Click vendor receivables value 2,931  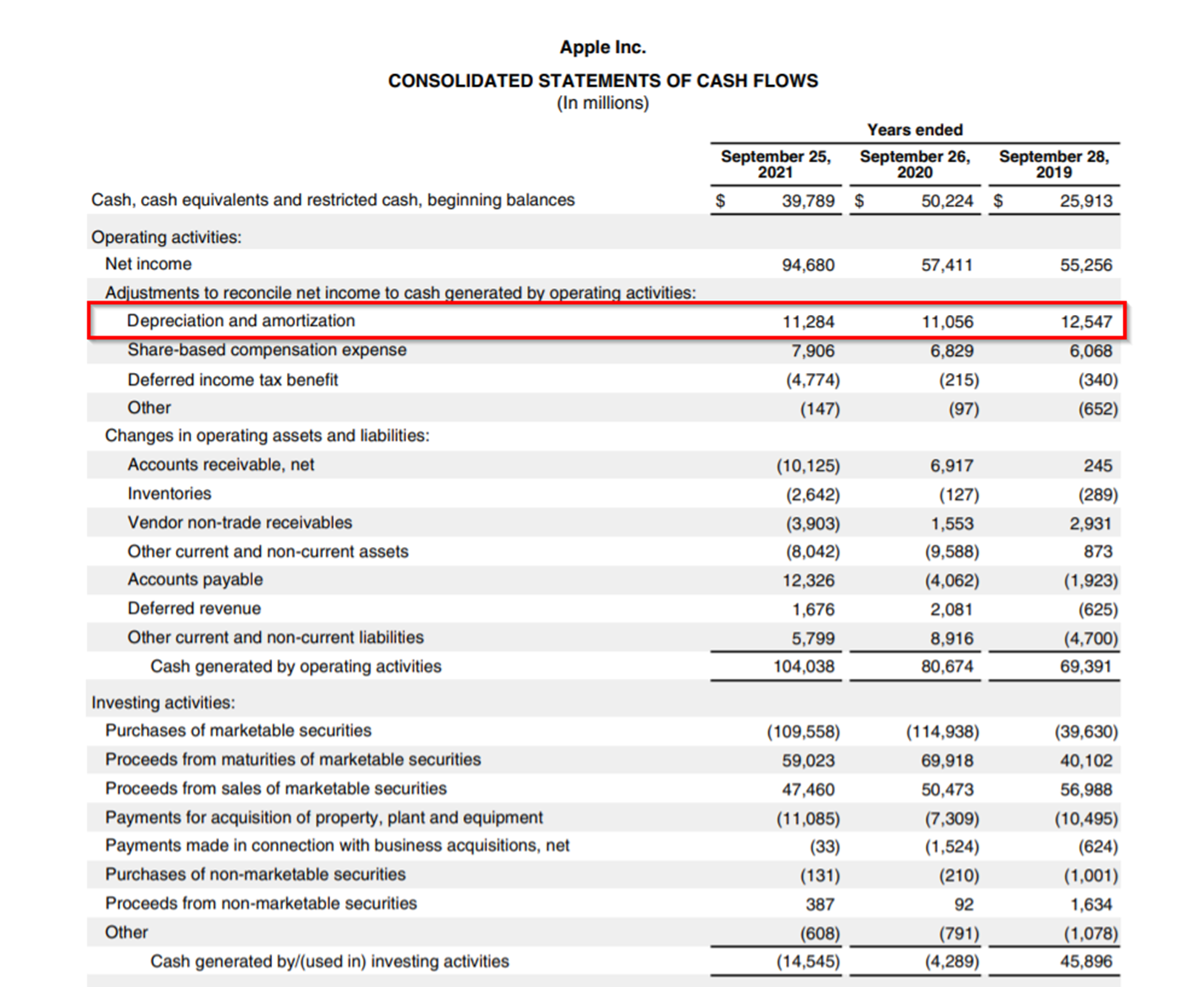click(1090, 523)
